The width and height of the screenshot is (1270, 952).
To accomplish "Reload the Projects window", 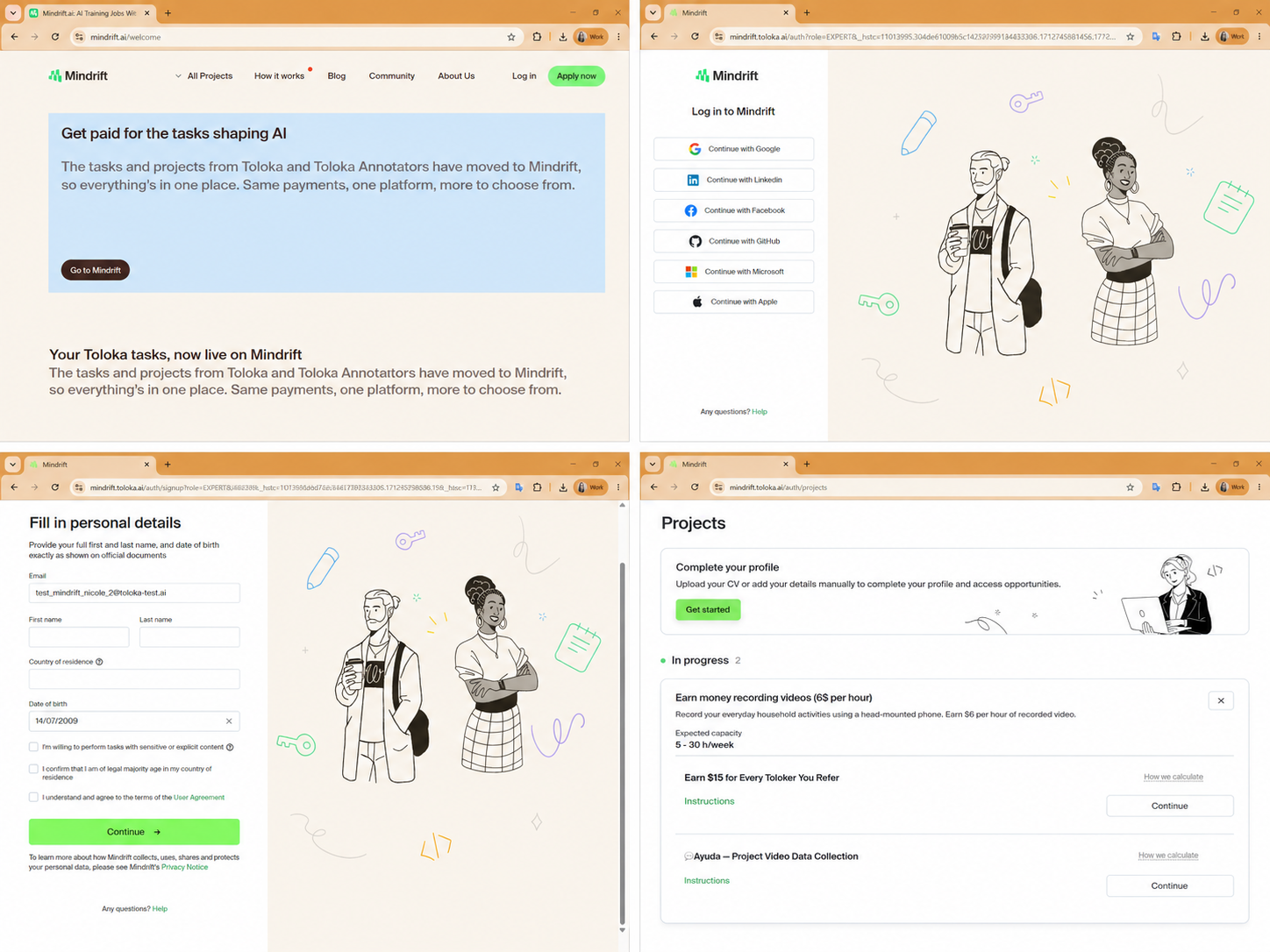I will click(695, 487).
